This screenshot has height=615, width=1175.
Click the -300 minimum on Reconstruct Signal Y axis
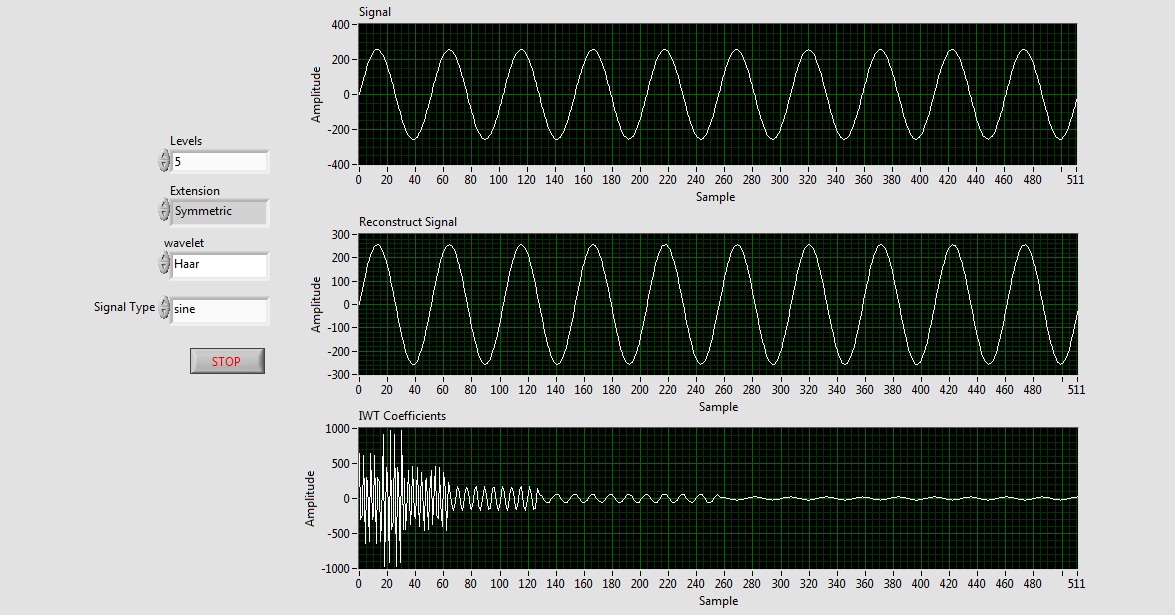click(337, 375)
